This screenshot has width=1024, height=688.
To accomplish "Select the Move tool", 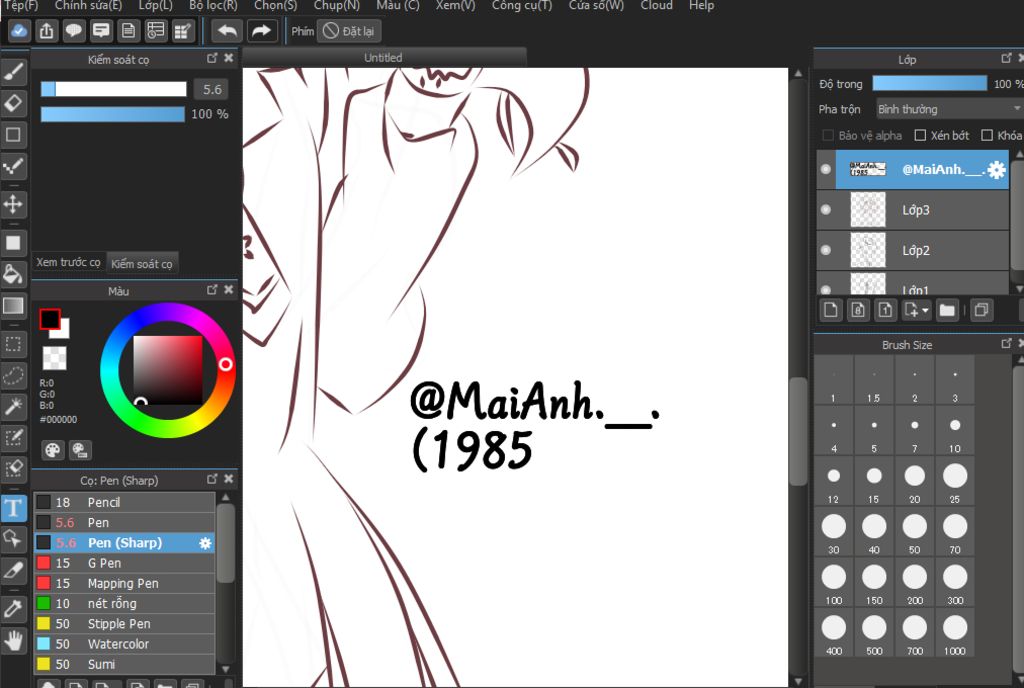I will [x=14, y=204].
